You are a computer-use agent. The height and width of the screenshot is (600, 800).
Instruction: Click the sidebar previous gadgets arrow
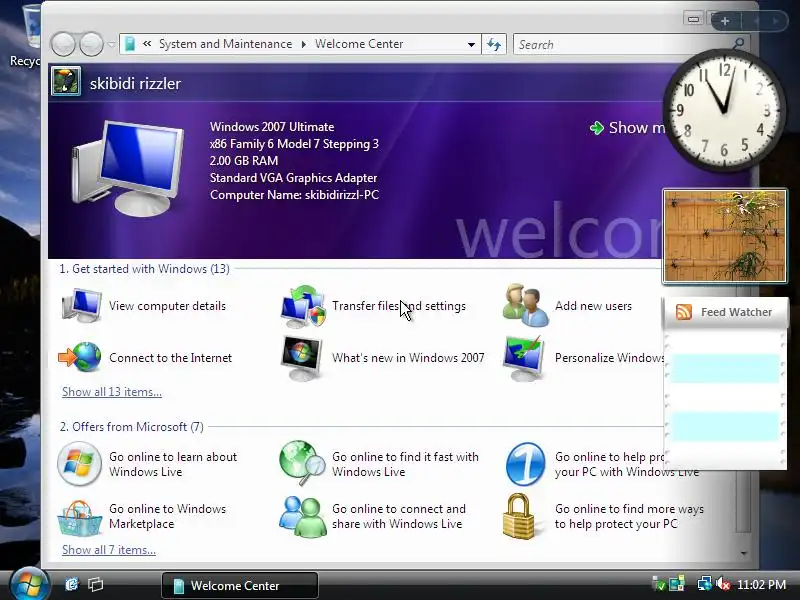pyautogui.click(x=756, y=21)
